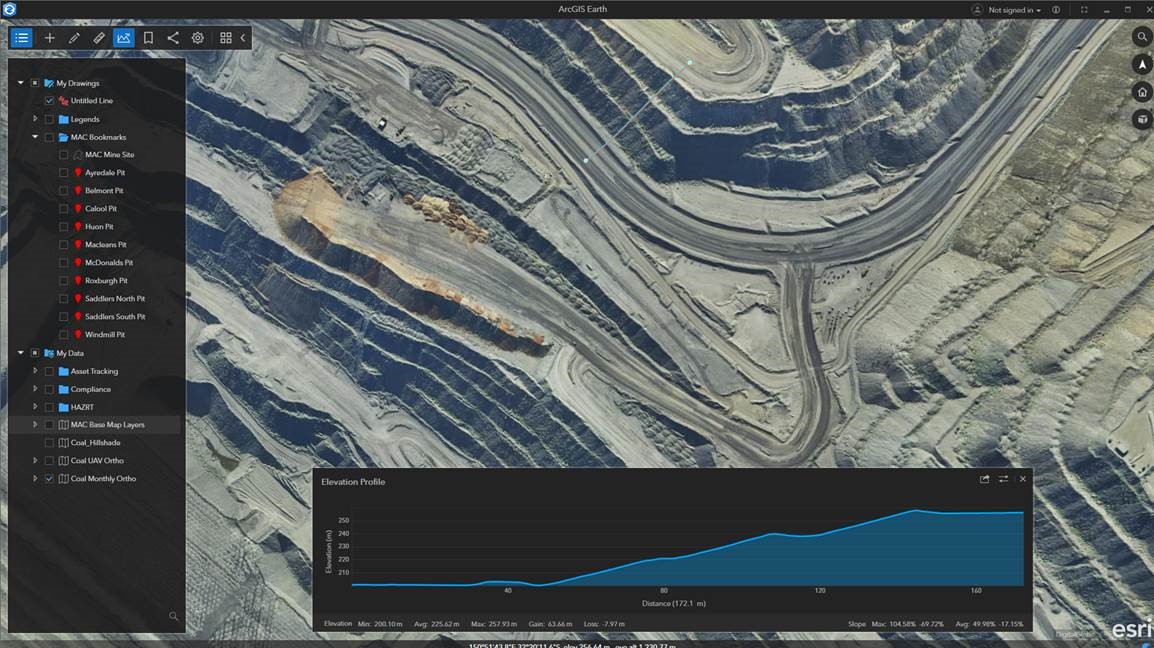
Task: Click the fullscreen icon in title bar
Action: 1084,10
